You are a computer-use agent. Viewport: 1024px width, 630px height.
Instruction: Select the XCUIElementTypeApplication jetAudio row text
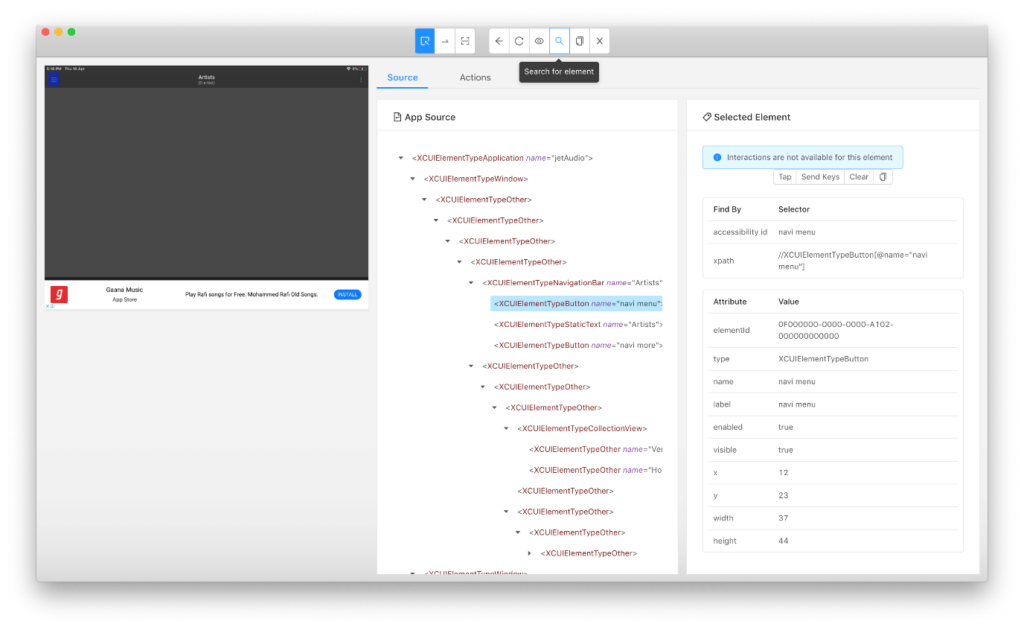(x=502, y=158)
